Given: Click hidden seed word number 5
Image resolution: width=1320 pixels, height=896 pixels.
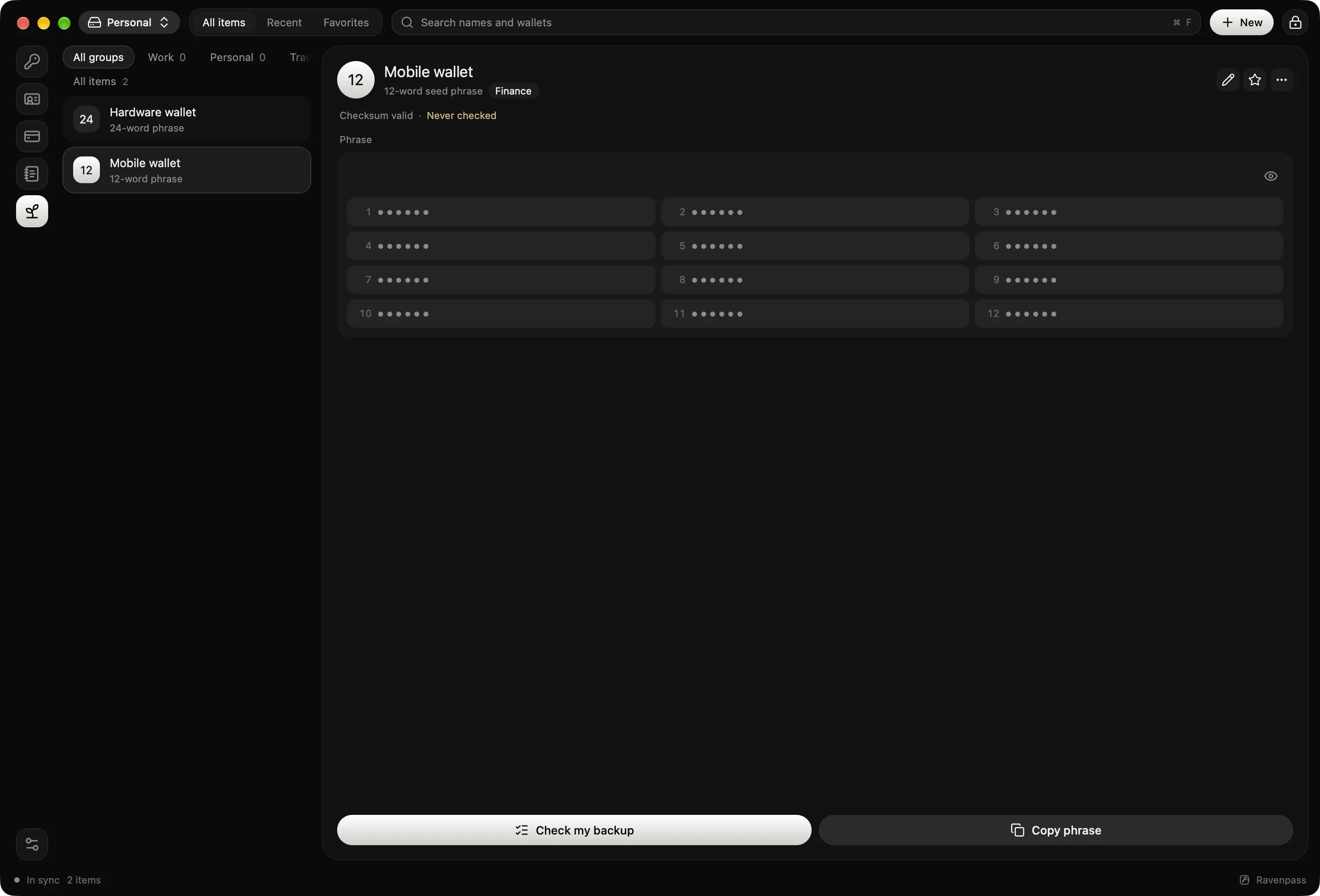Looking at the screenshot, I should 814,246.
